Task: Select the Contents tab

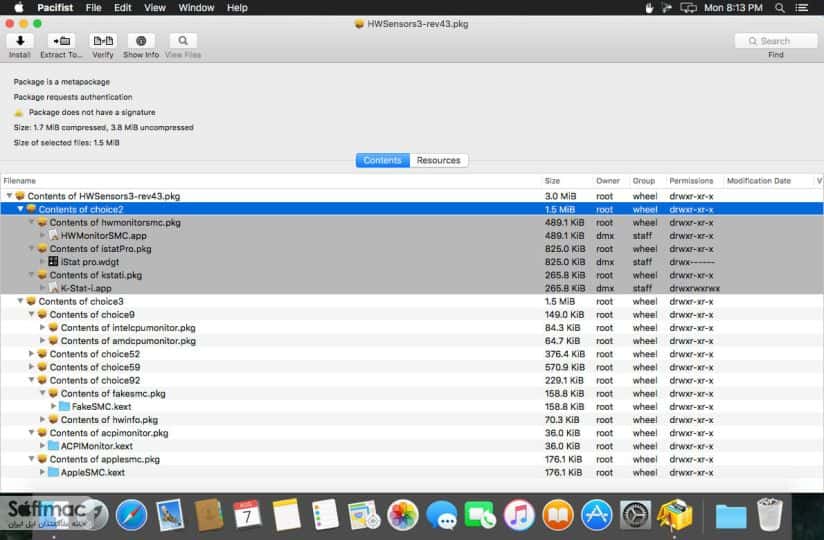Action: point(383,160)
